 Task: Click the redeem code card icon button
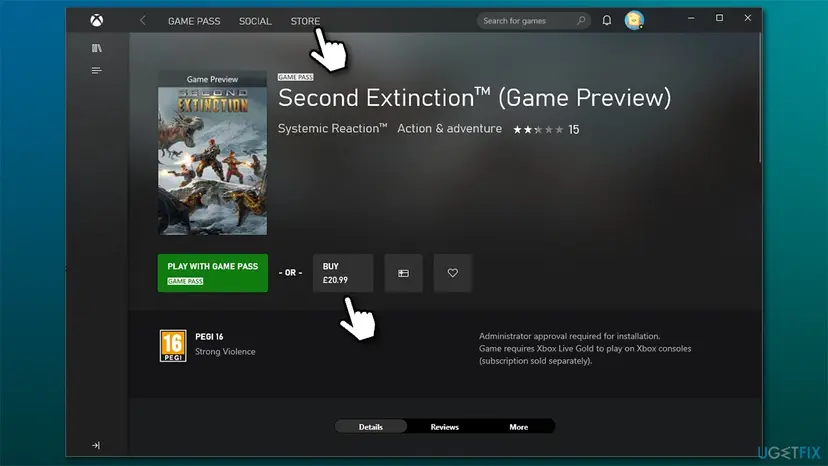coord(403,273)
